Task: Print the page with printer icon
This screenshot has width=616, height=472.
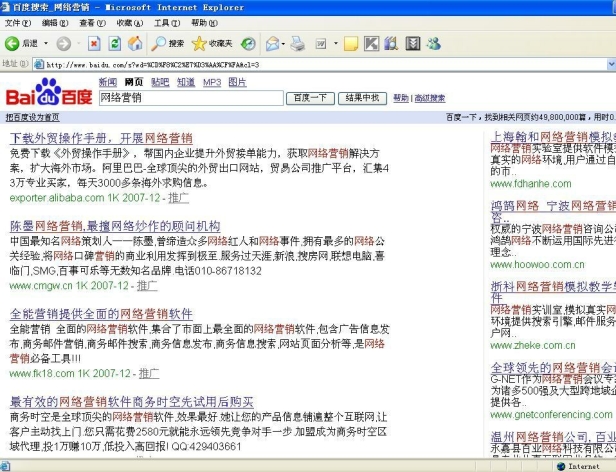Action: tap(298, 44)
